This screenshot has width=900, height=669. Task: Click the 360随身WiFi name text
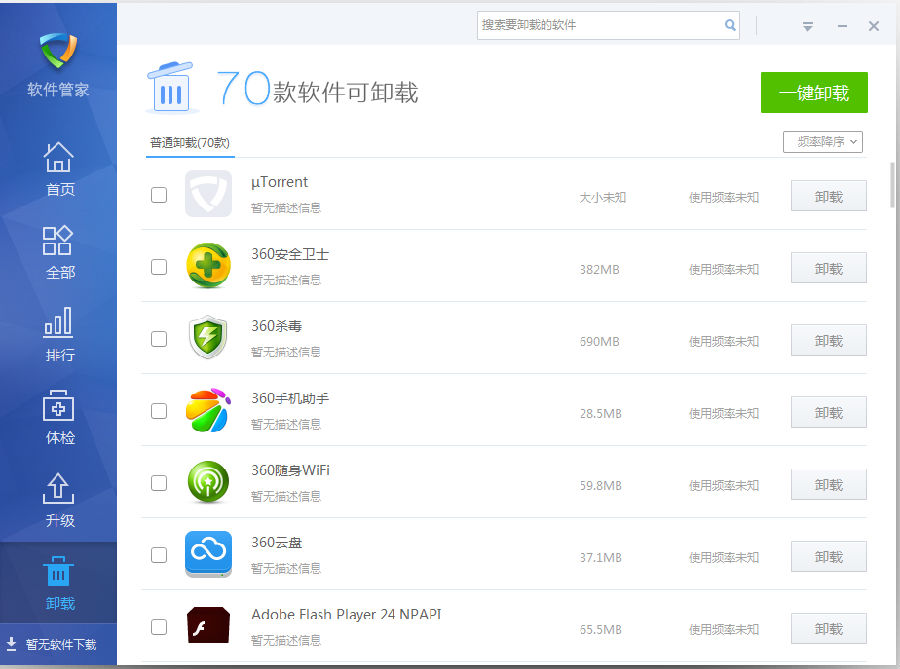(290, 470)
